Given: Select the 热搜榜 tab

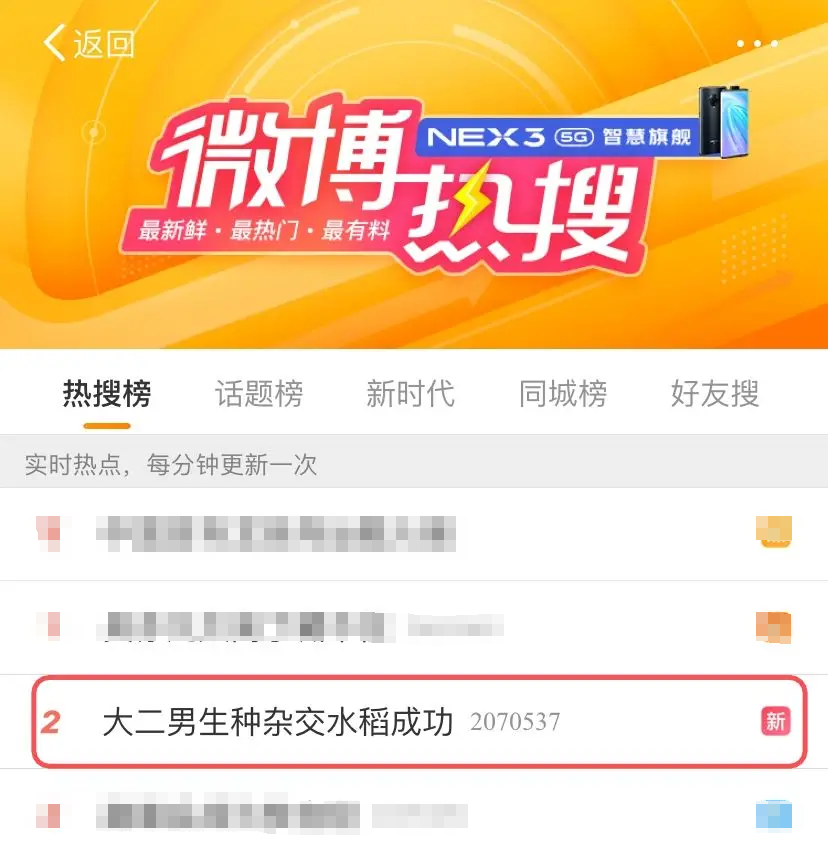Looking at the screenshot, I should click(107, 393).
